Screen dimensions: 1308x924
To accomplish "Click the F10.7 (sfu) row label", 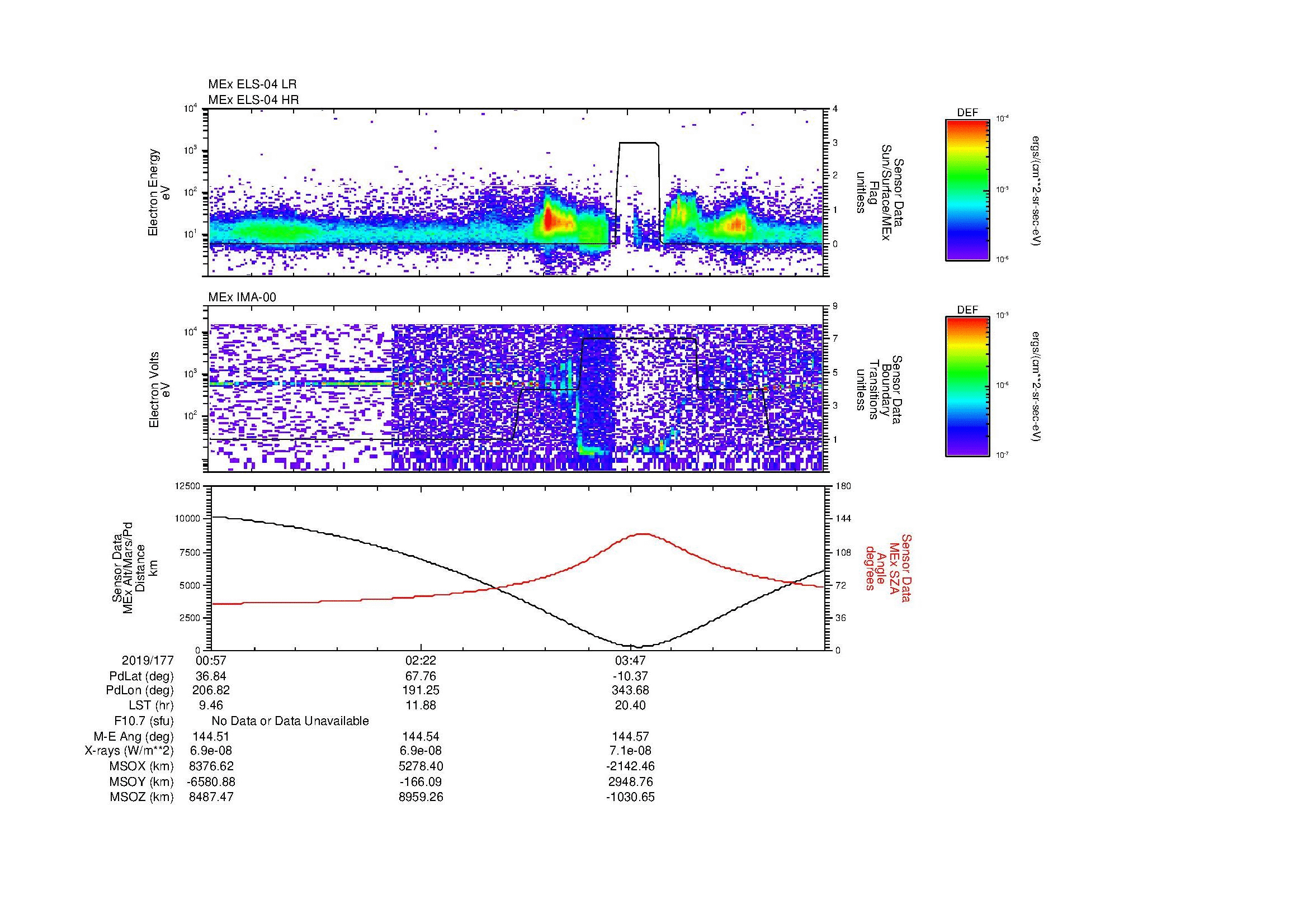I will point(144,721).
